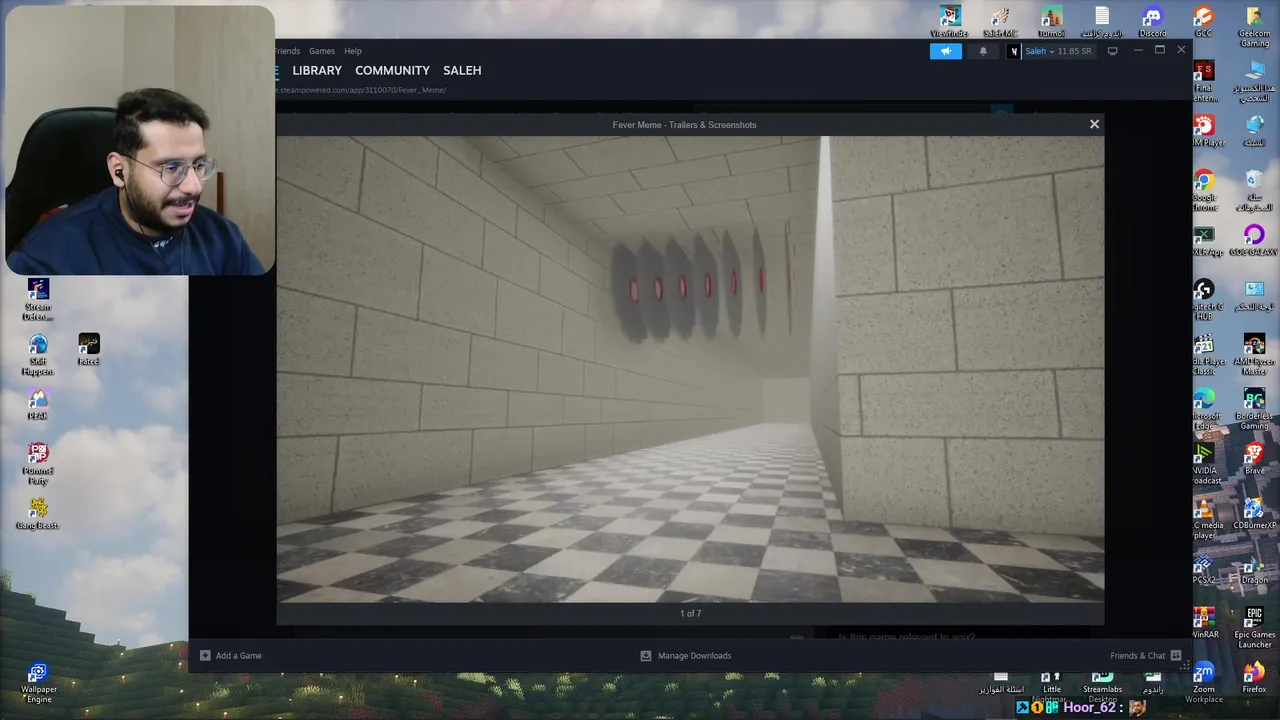Click the Manage Downloads download icon

pos(646,655)
